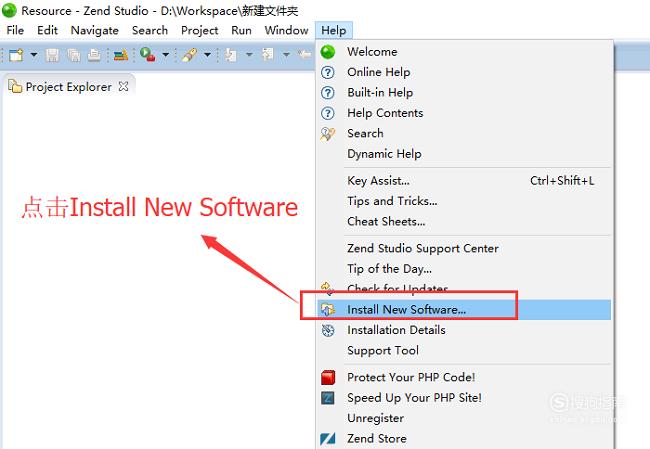The image size is (650, 449).
Task: Click the Zend Studio title bar icon
Action: pyautogui.click(x=9, y=10)
